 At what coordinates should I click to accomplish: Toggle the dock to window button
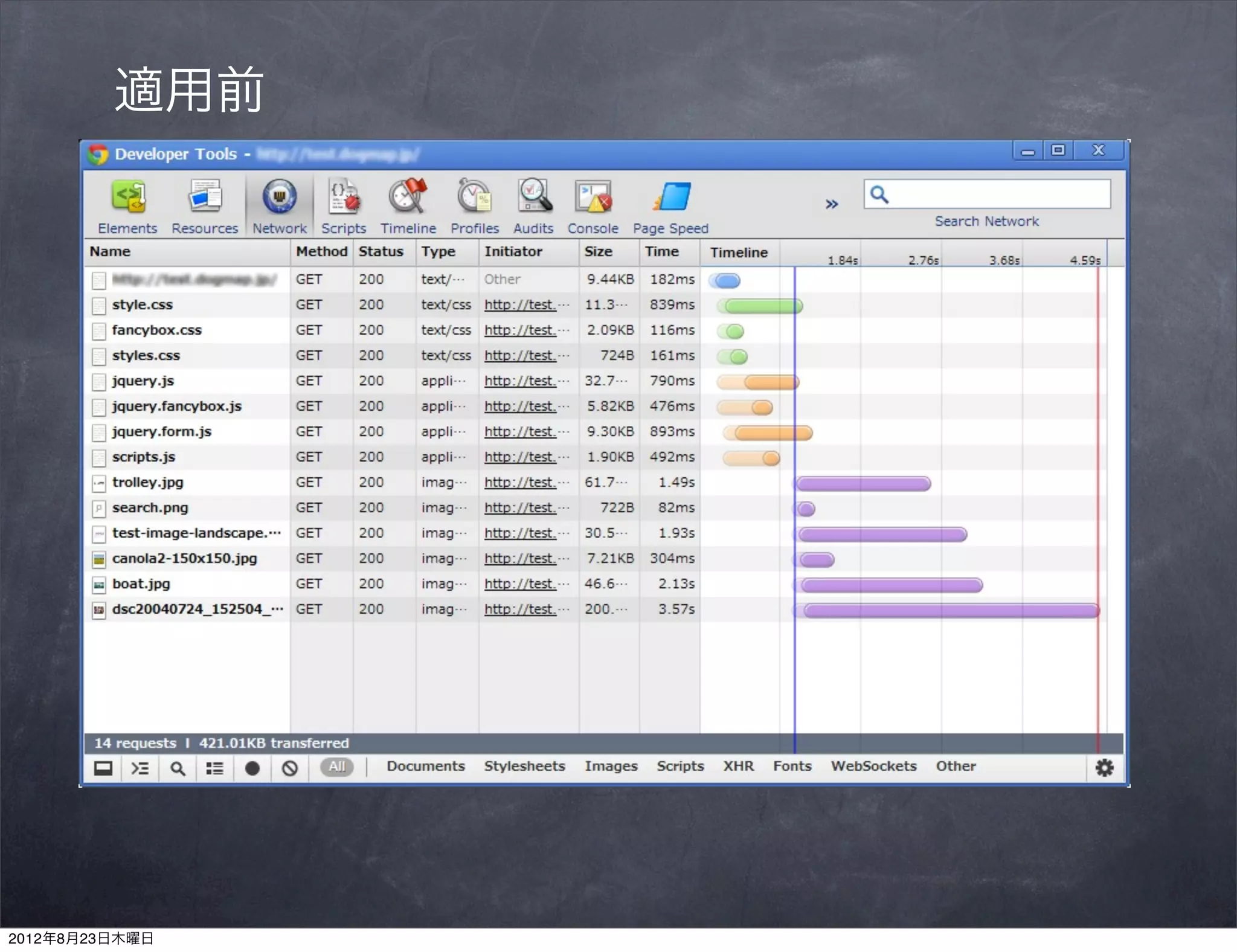point(103,768)
